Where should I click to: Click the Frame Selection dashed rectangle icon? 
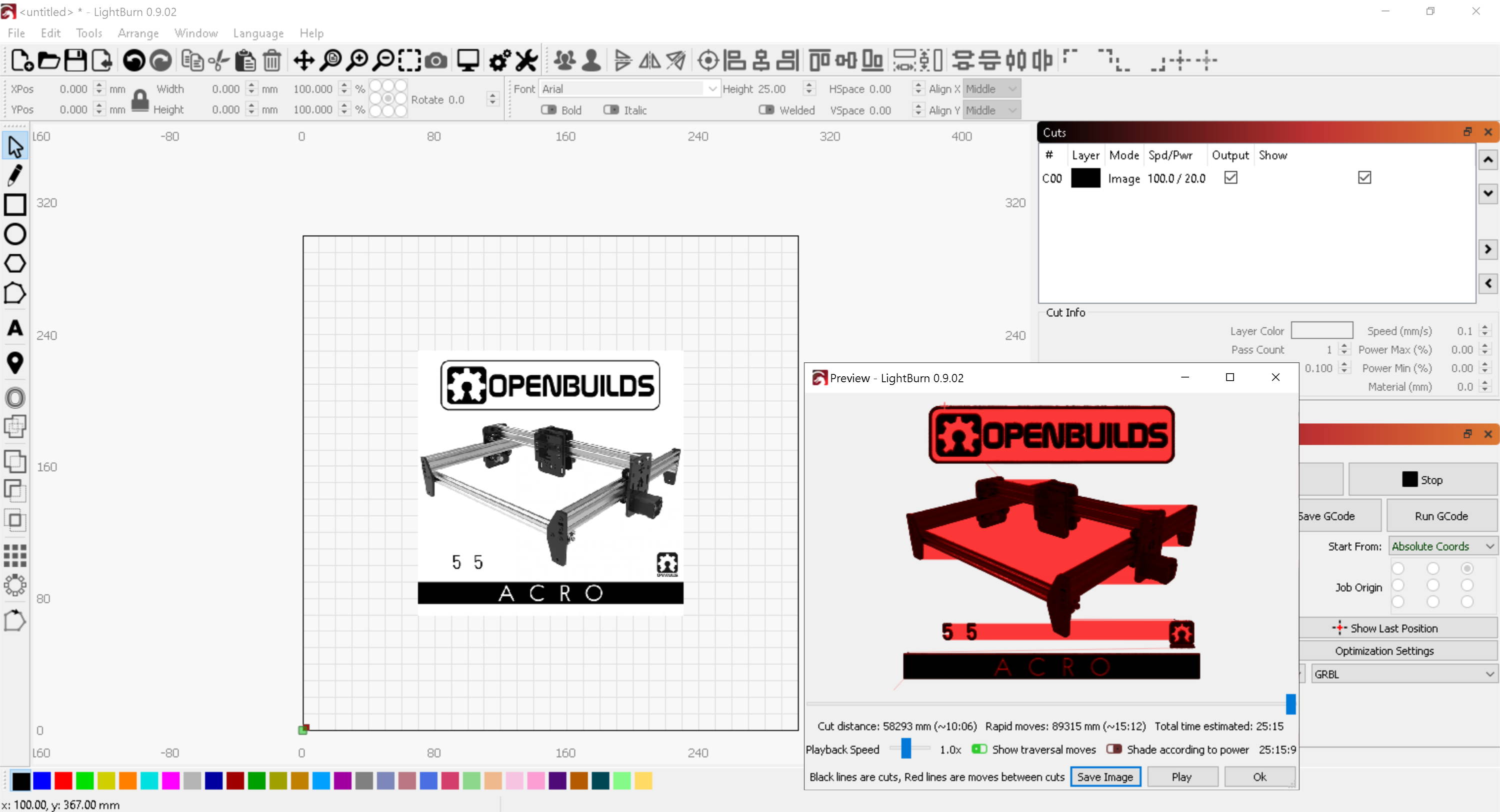[x=410, y=60]
